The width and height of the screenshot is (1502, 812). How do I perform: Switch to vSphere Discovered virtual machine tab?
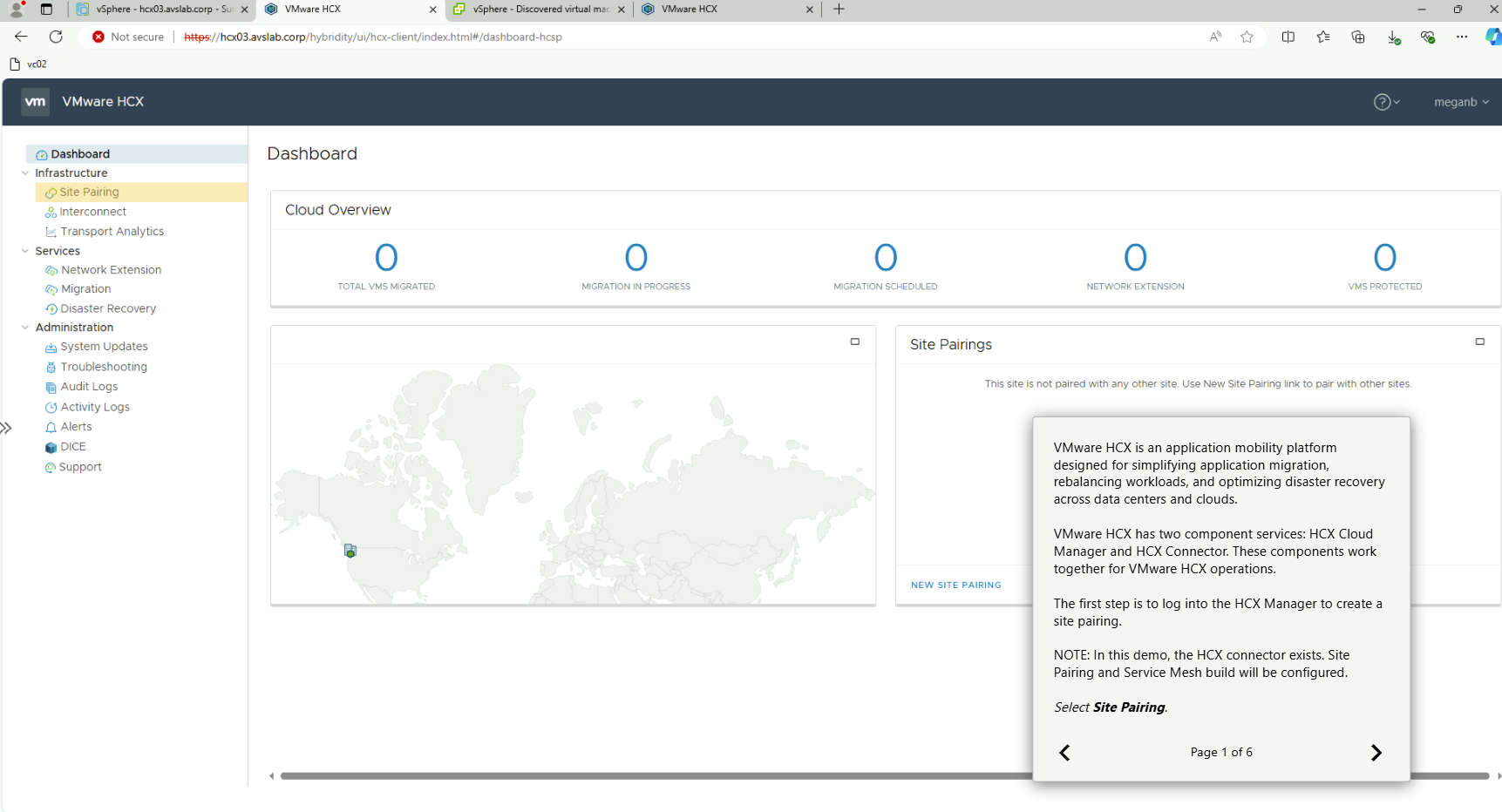(x=540, y=10)
